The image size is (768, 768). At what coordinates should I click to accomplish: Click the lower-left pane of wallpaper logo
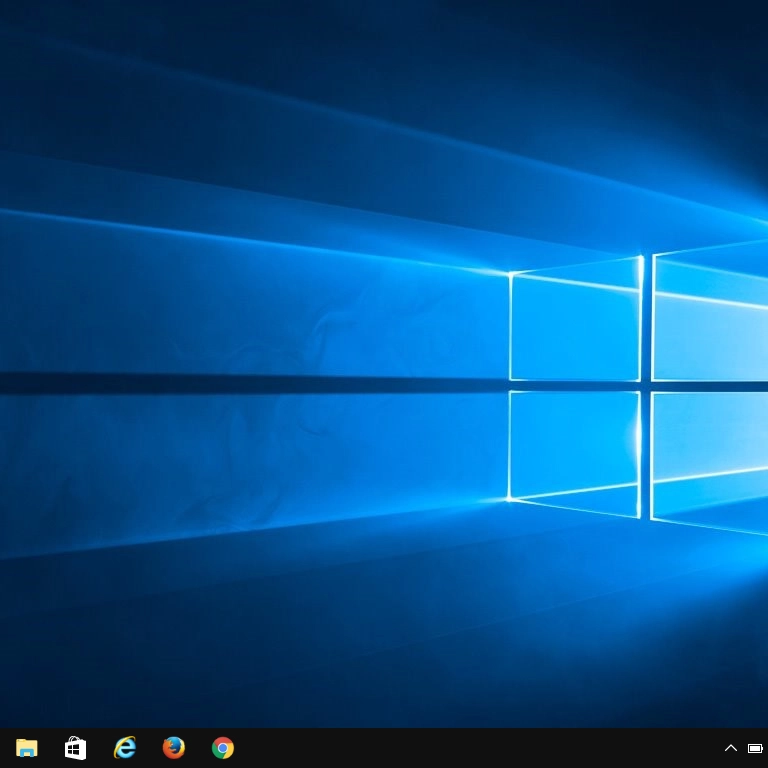click(x=574, y=447)
